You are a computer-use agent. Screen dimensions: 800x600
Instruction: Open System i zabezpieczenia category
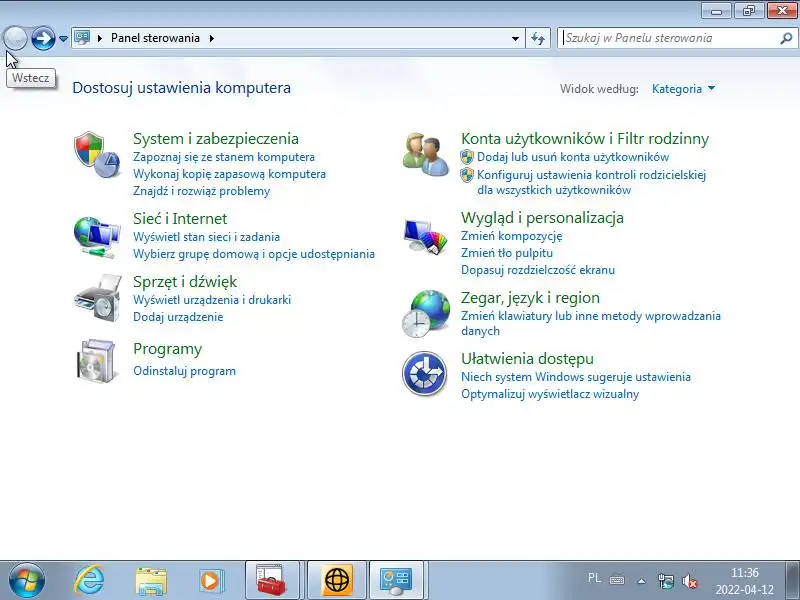[x=216, y=138]
